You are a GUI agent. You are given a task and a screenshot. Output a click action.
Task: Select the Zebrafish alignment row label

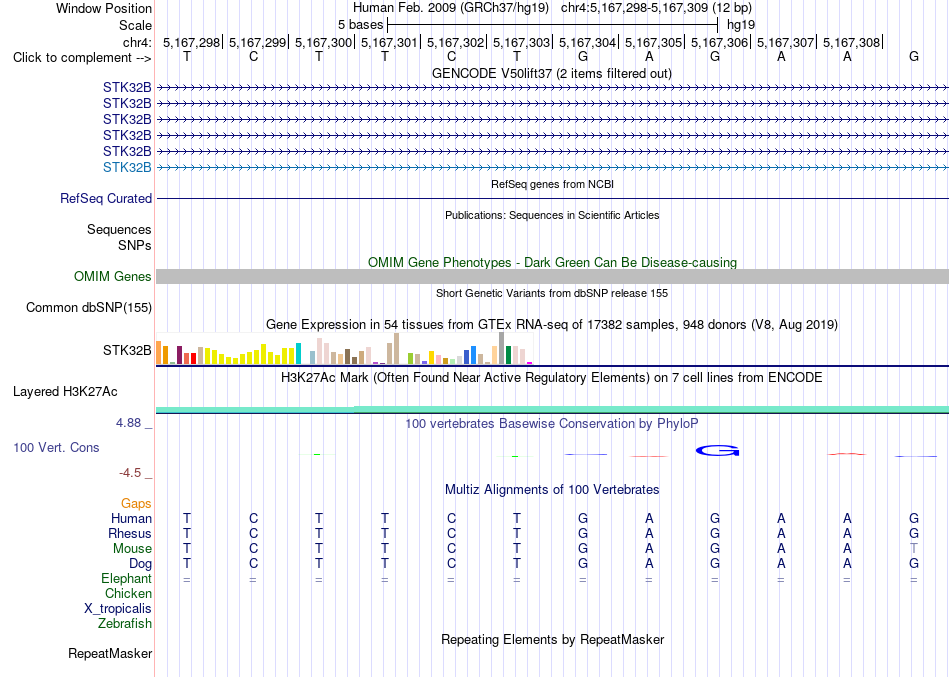point(125,623)
